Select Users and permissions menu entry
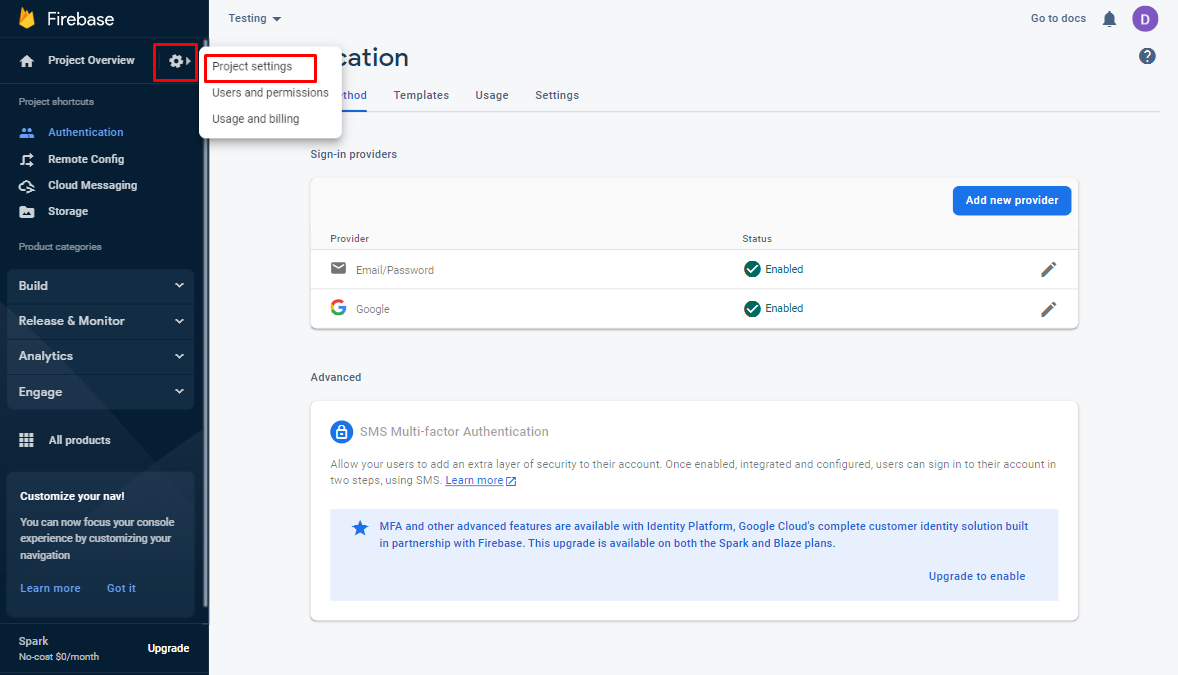1178x675 pixels. point(270,92)
